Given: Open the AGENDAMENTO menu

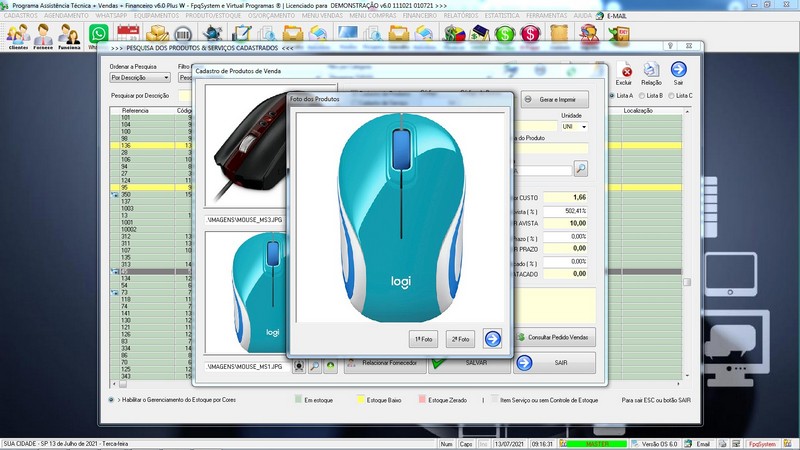Looking at the screenshot, I should (66, 16).
